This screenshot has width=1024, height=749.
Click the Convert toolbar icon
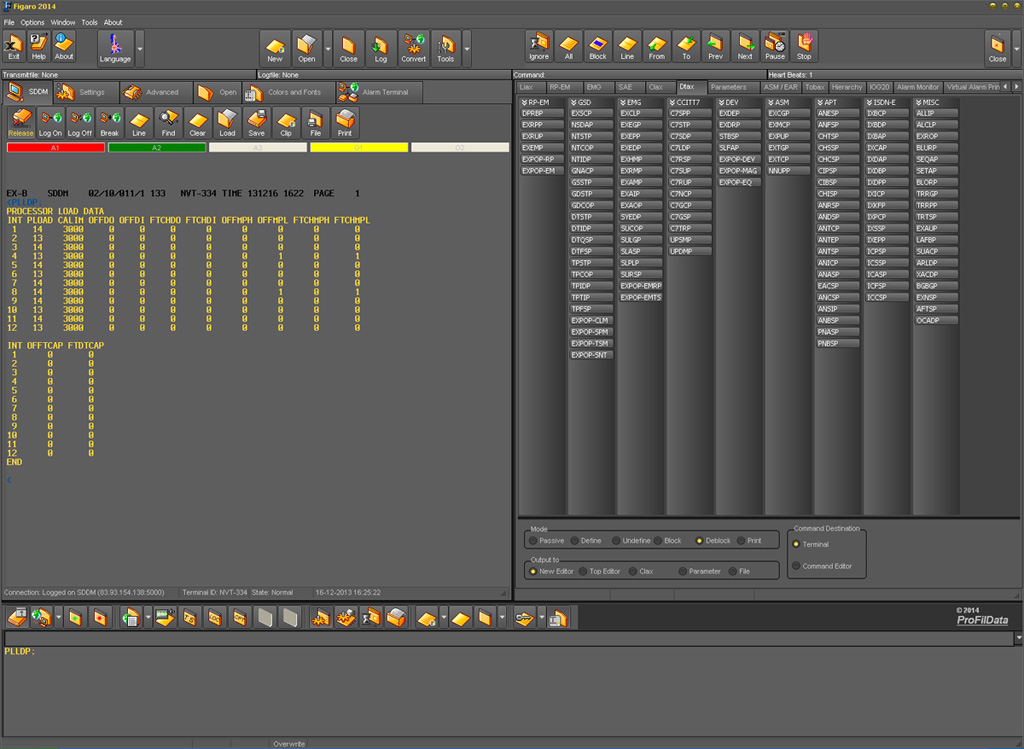click(x=414, y=47)
